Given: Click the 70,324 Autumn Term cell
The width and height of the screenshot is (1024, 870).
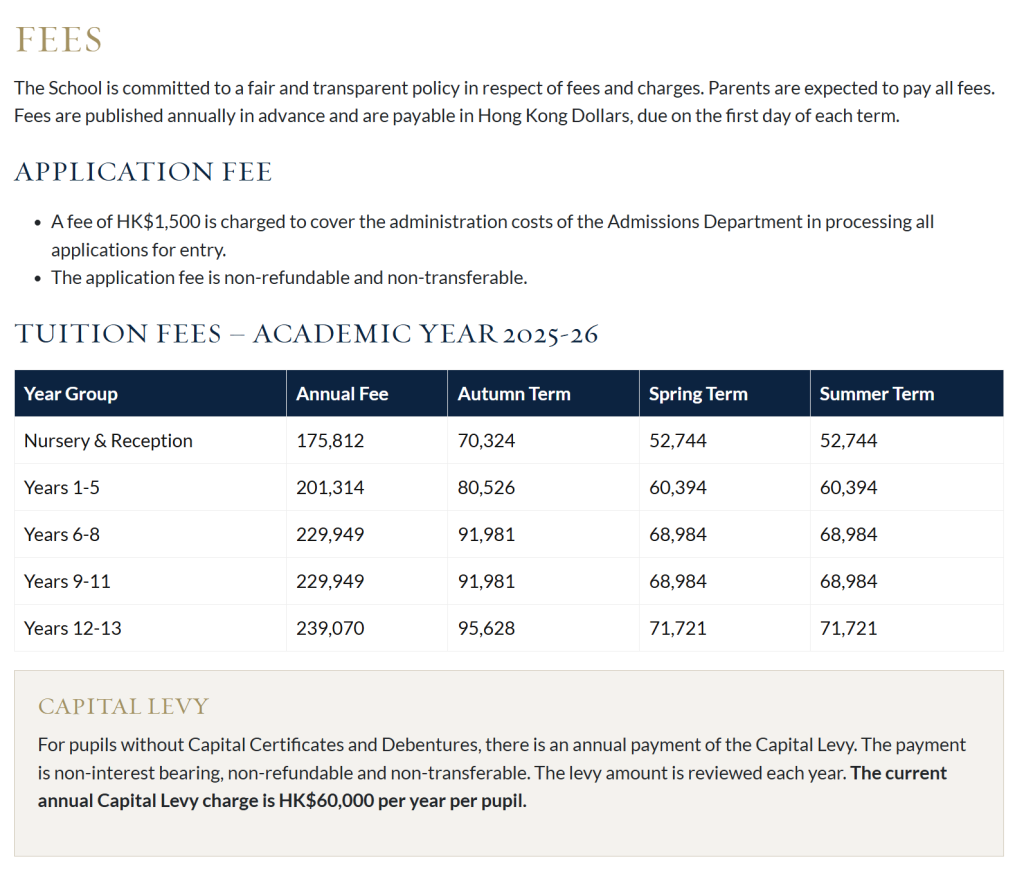Looking at the screenshot, I should coord(486,441).
